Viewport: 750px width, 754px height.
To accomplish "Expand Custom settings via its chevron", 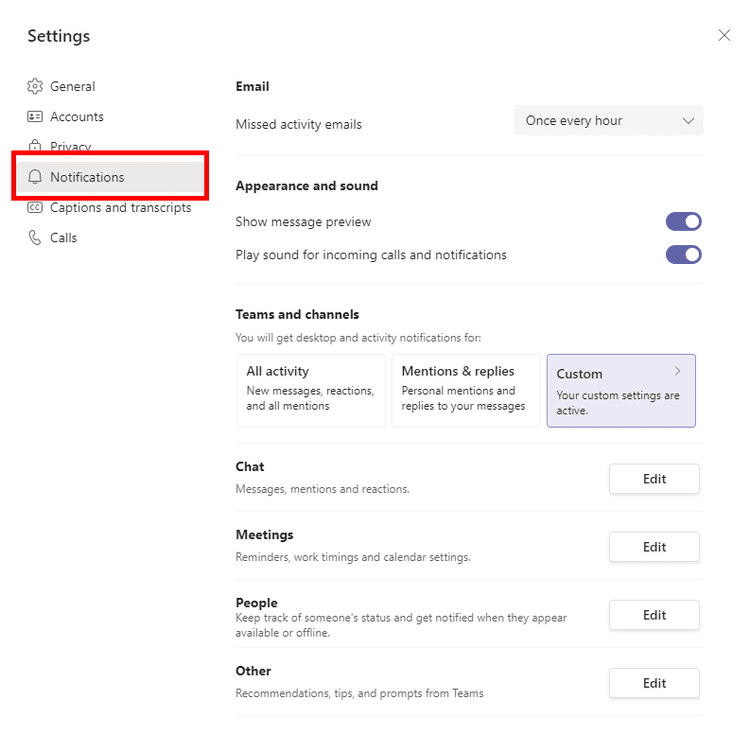I will pos(677,371).
